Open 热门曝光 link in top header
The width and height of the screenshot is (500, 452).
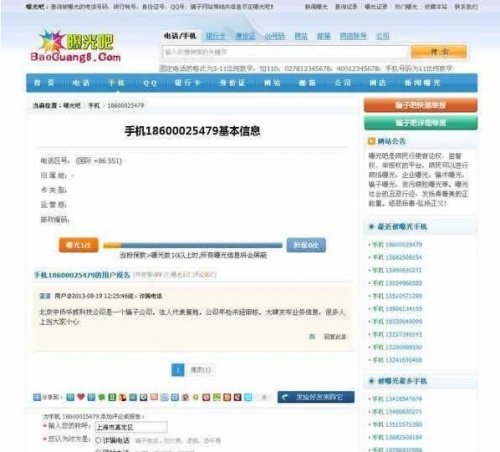[406, 7]
